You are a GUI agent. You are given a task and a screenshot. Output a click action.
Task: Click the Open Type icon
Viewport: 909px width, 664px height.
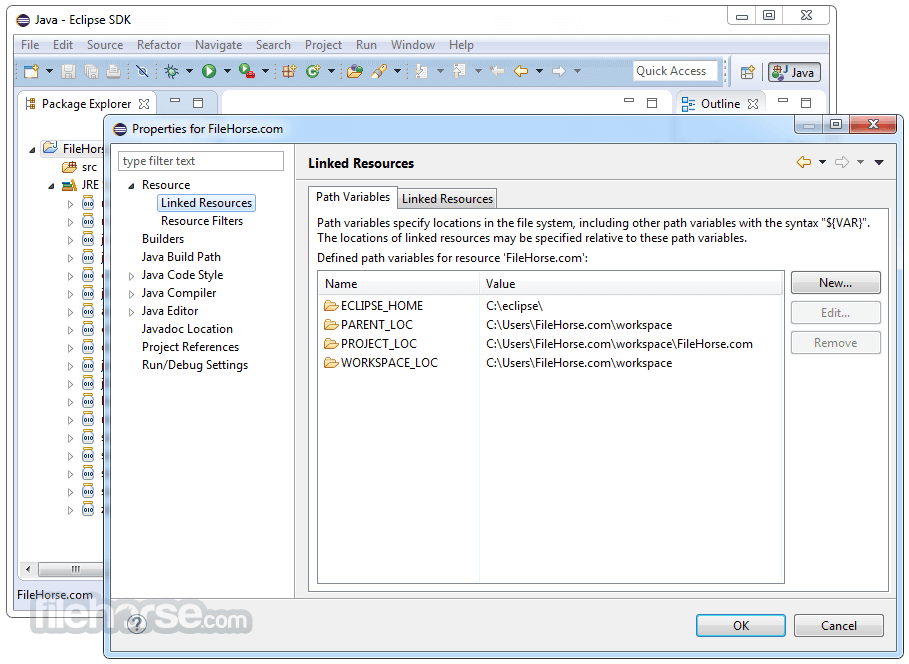coord(355,71)
